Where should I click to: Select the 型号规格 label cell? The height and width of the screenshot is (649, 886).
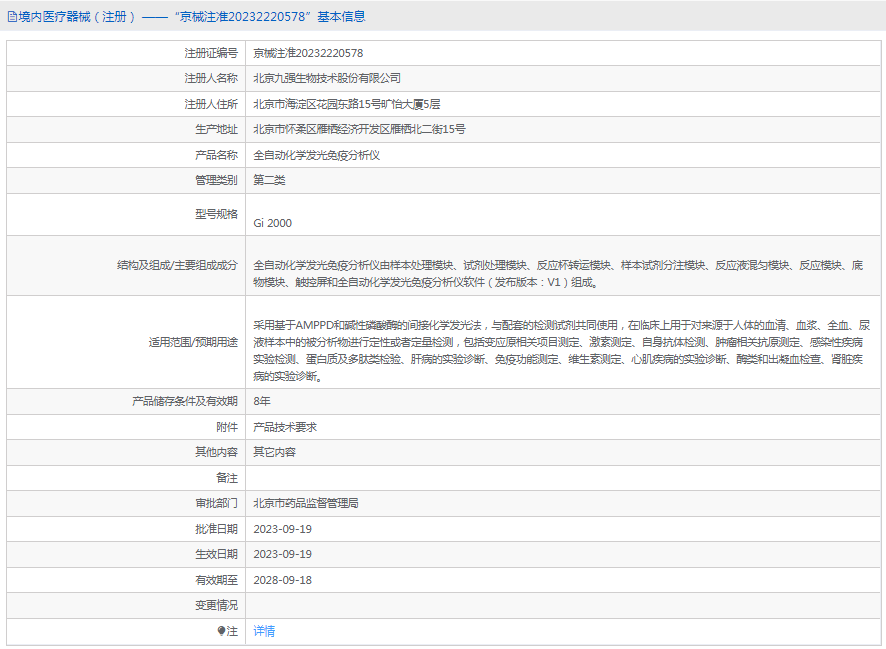(x=126, y=214)
